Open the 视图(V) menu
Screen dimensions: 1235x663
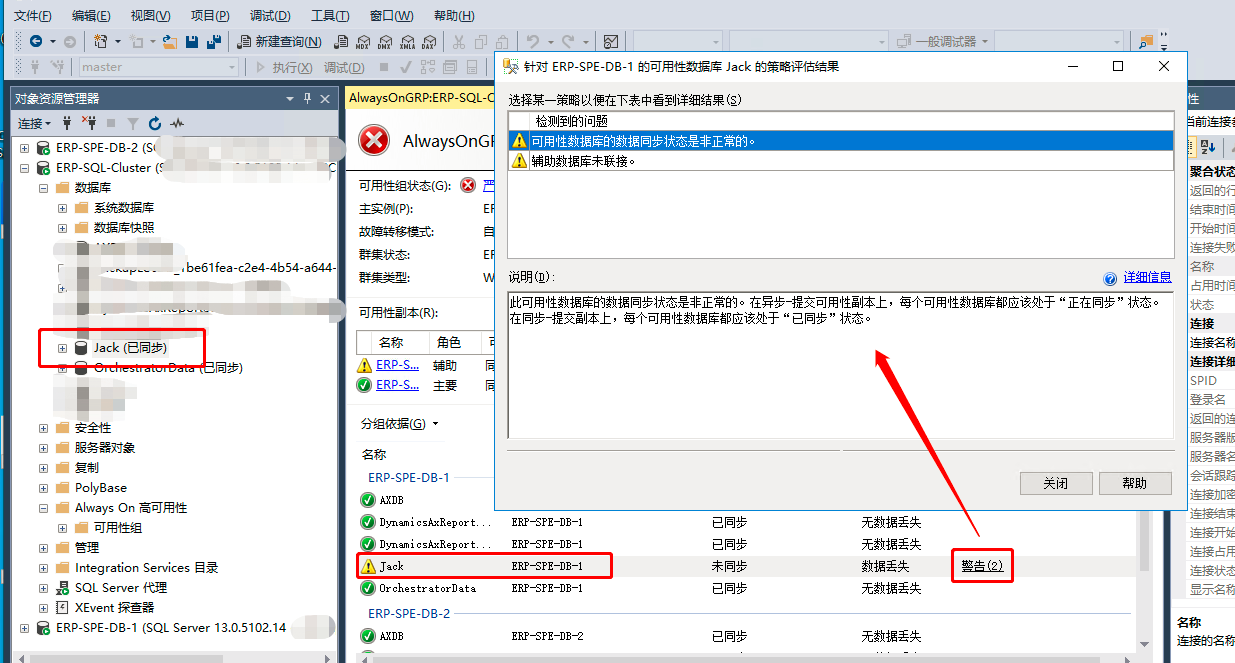coord(150,15)
